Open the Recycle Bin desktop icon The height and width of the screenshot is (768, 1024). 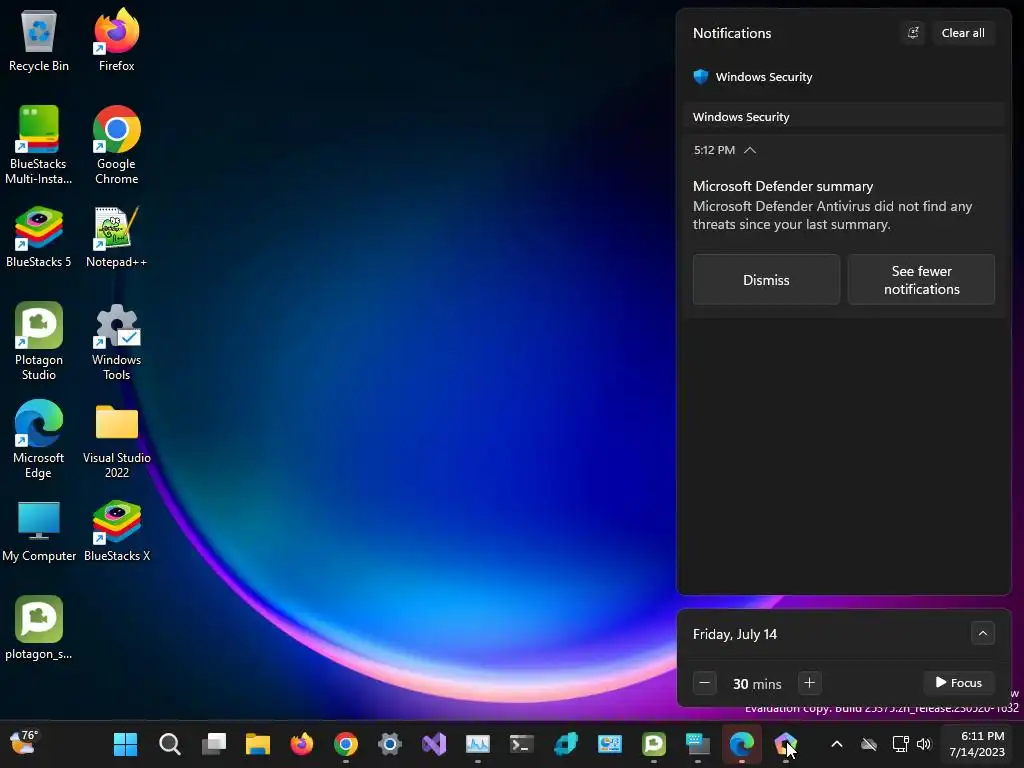(x=39, y=41)
